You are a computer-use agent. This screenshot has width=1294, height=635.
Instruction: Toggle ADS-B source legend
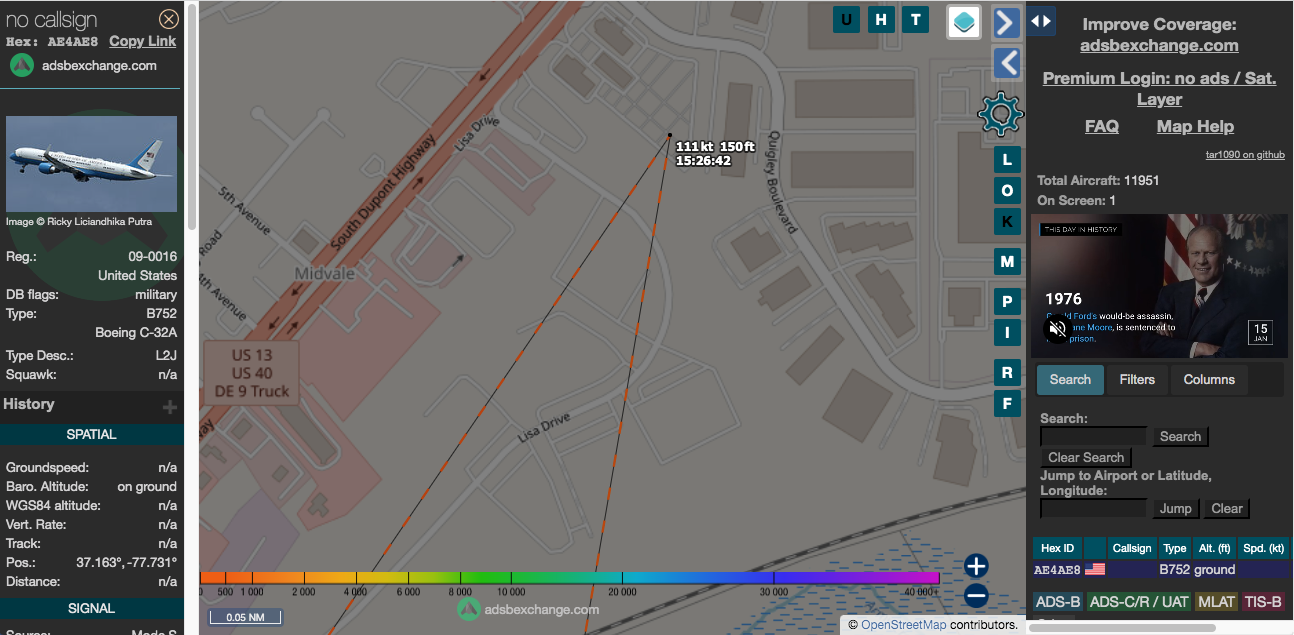(x=1058, y=602)
